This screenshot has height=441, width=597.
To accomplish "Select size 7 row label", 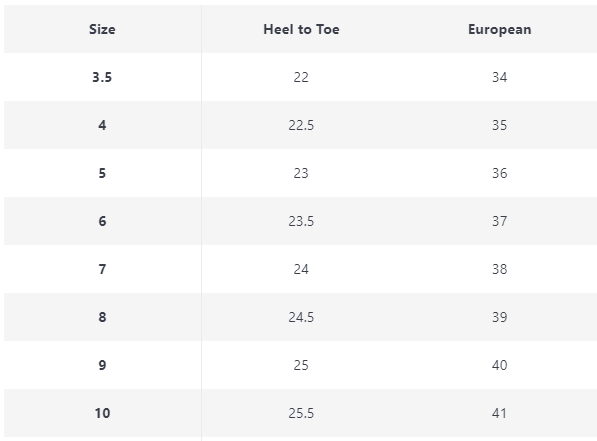I will (102, 269).
